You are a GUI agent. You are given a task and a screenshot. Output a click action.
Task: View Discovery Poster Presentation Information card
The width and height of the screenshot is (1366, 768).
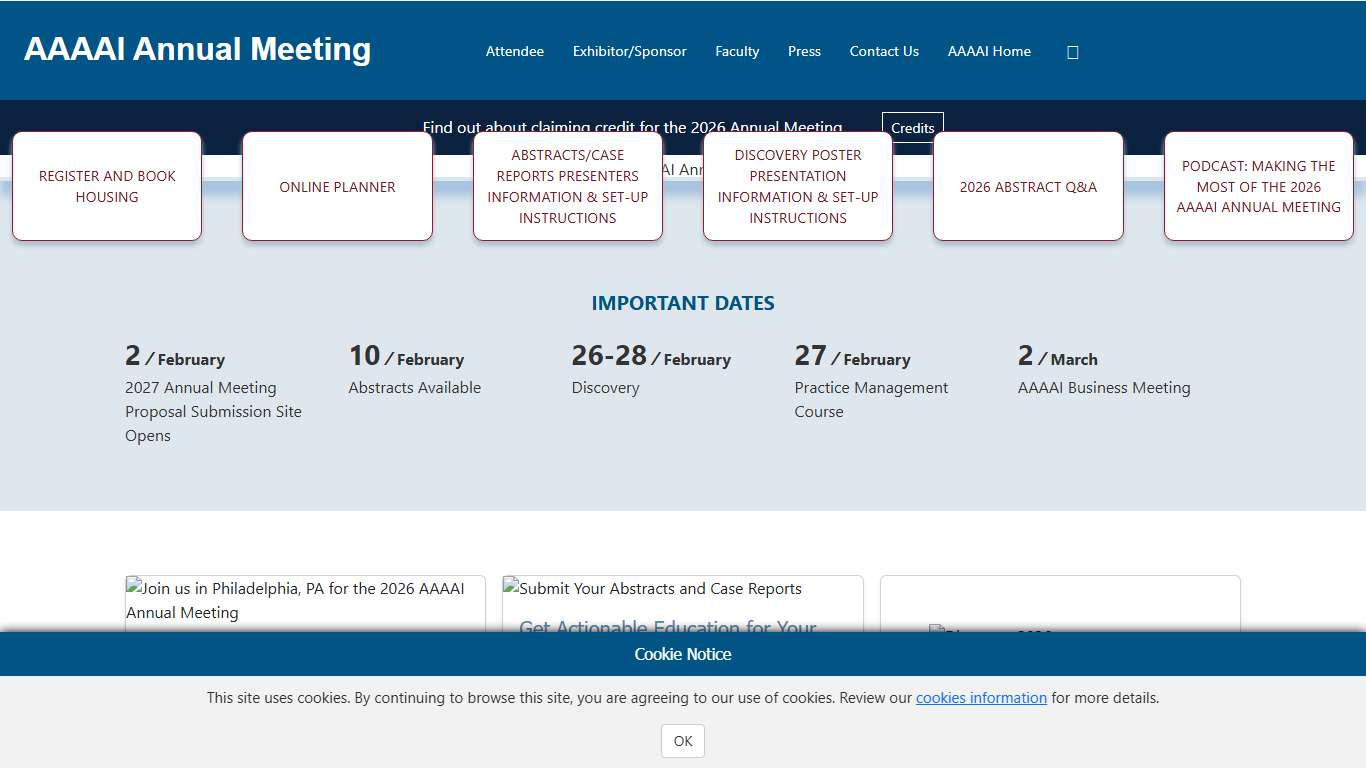797,186
